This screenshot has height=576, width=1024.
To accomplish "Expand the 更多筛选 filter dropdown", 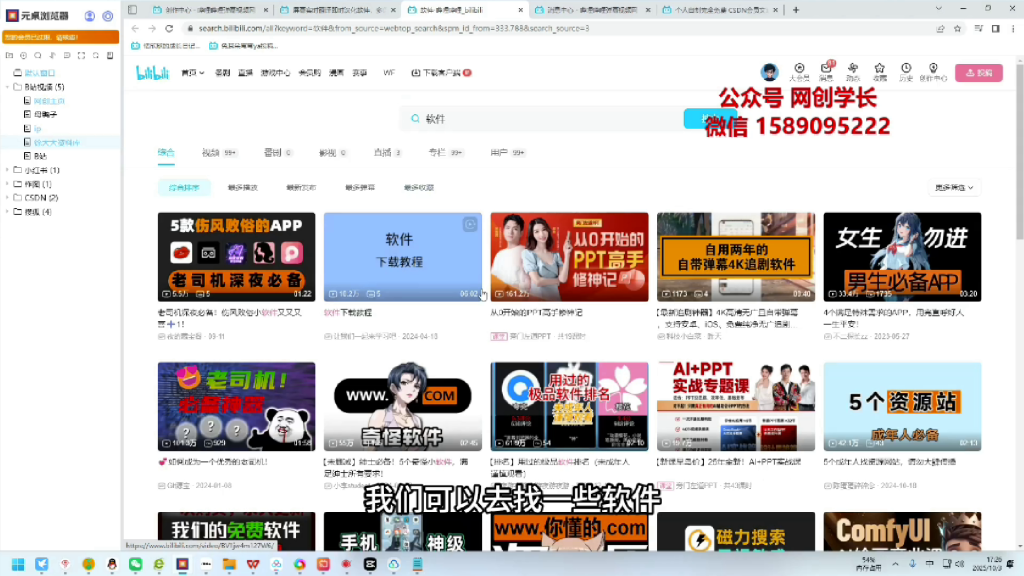I will [x=953, y=186].
